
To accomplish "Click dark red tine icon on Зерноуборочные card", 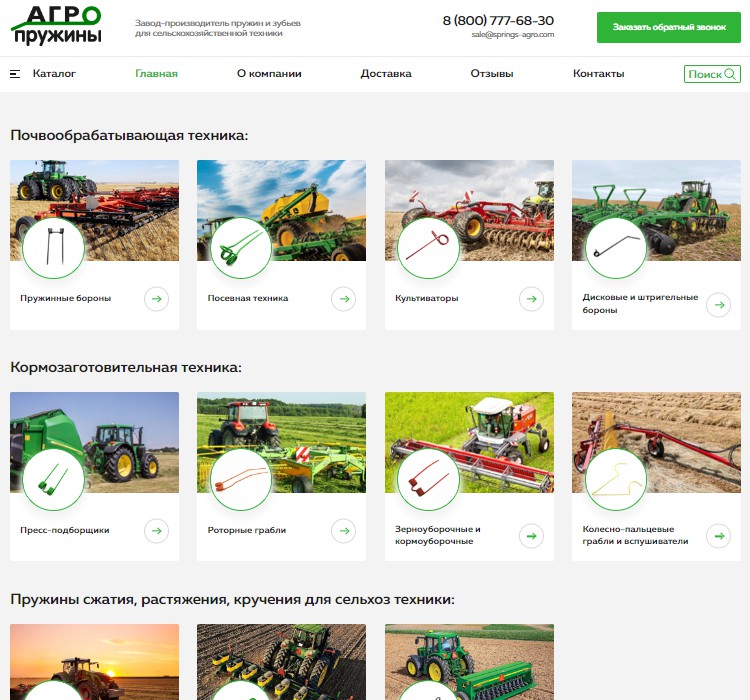I will pos(429,479).
